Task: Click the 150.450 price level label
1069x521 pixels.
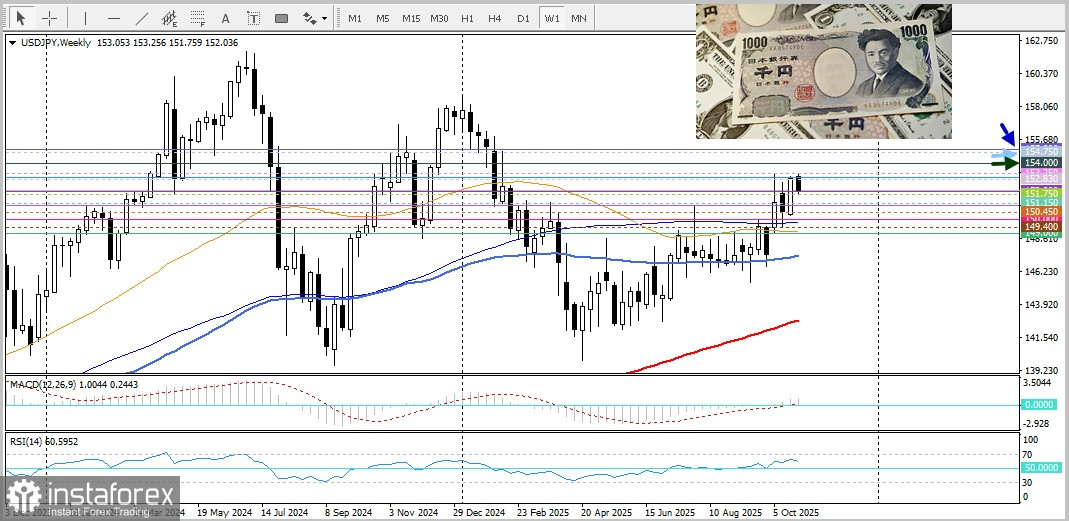Action: (1040, 212)
